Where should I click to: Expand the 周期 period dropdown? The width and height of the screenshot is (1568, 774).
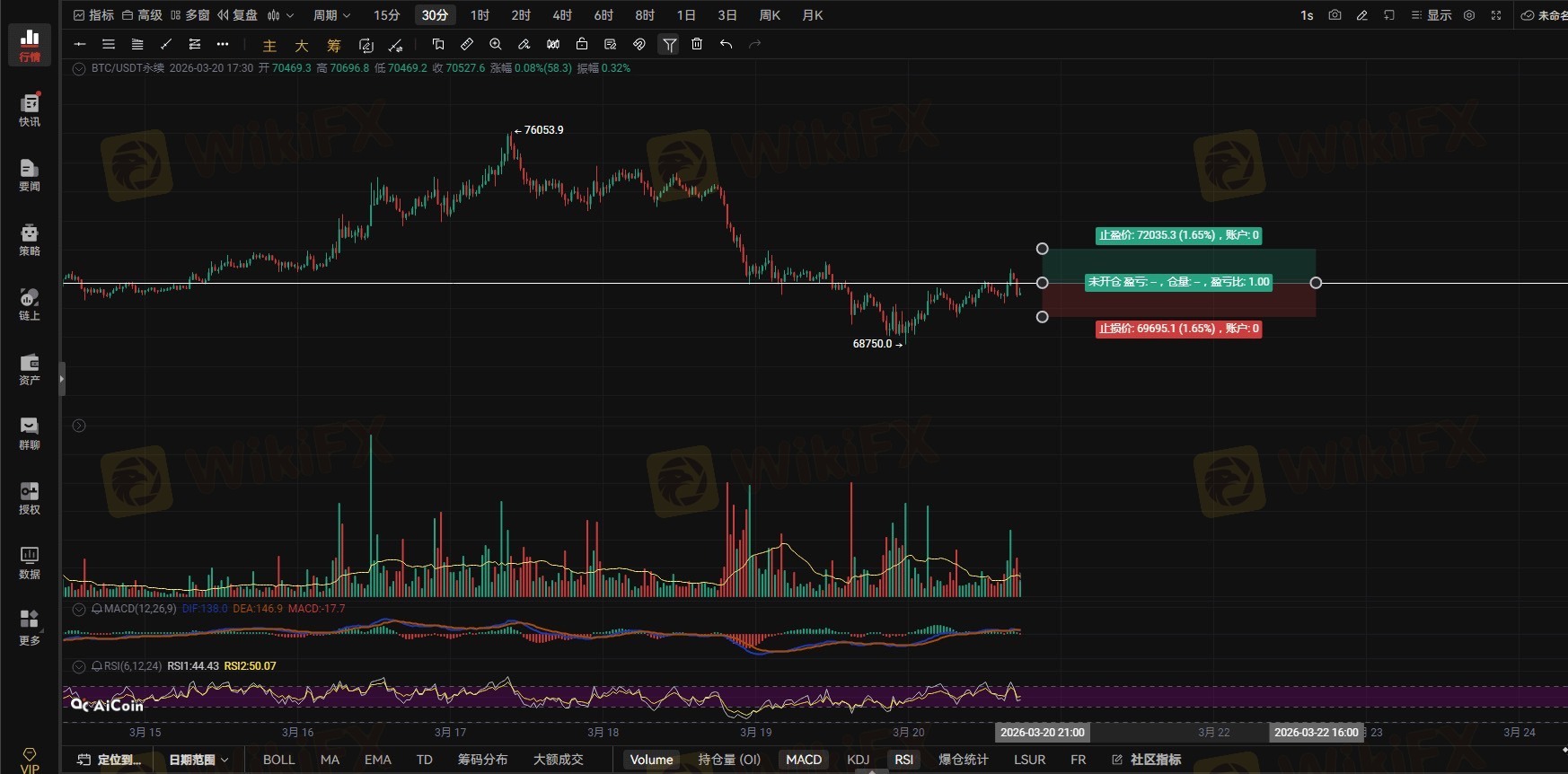click(331, 15)
